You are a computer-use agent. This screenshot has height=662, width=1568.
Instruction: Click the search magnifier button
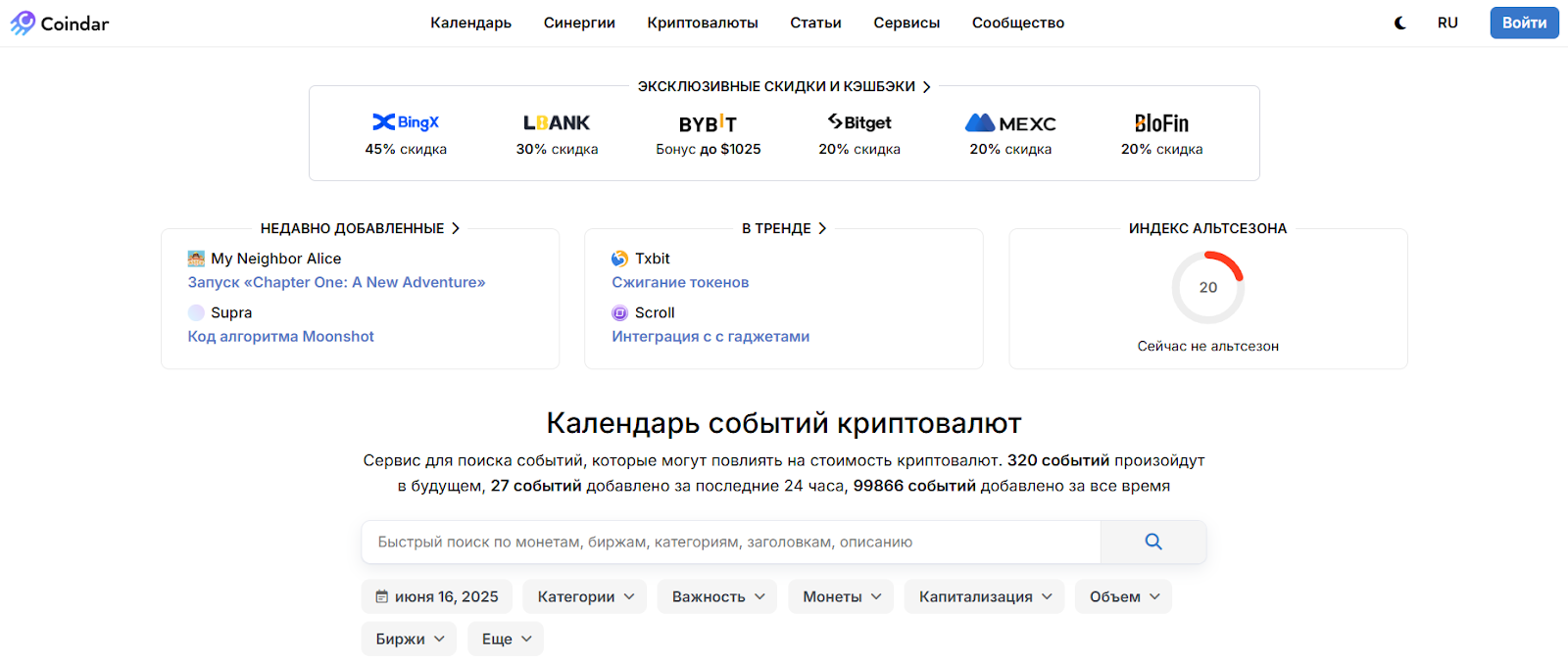pyautogui.click(x=1153, y=542)
